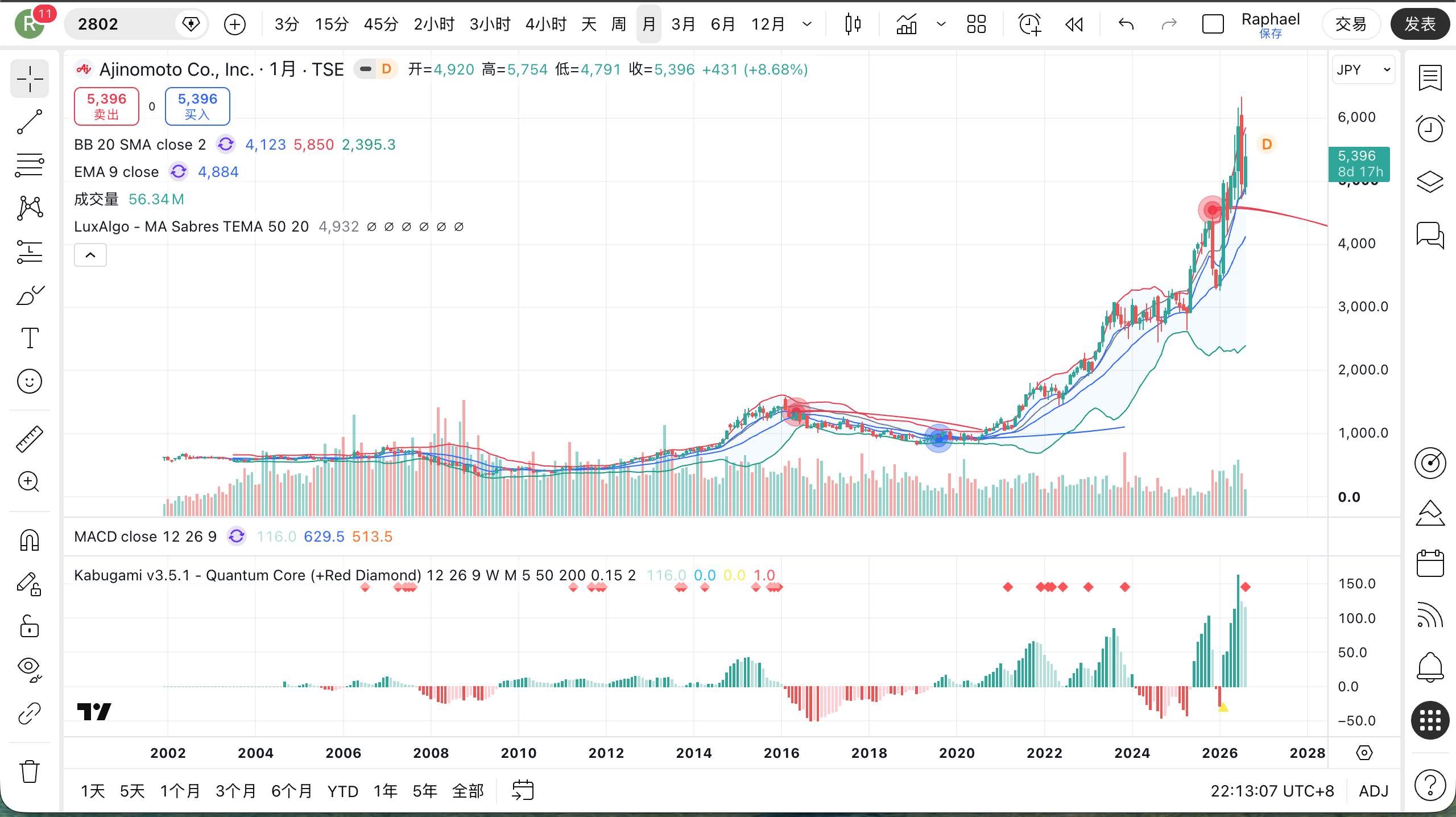
Task: Click the 发表 publish button
Action: tap(1420, 24)
